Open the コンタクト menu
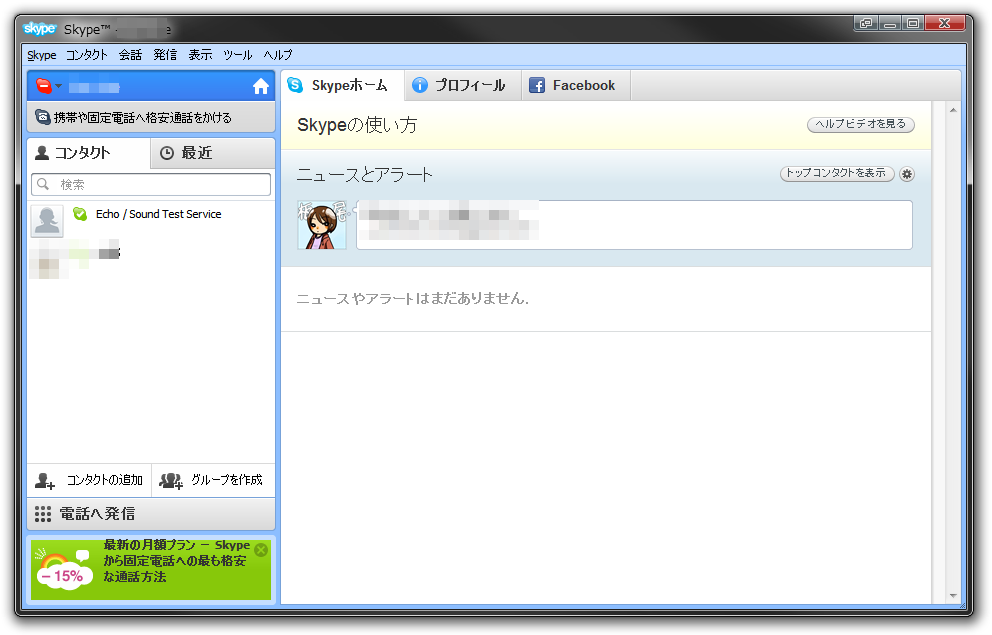 tap(87, 55)
